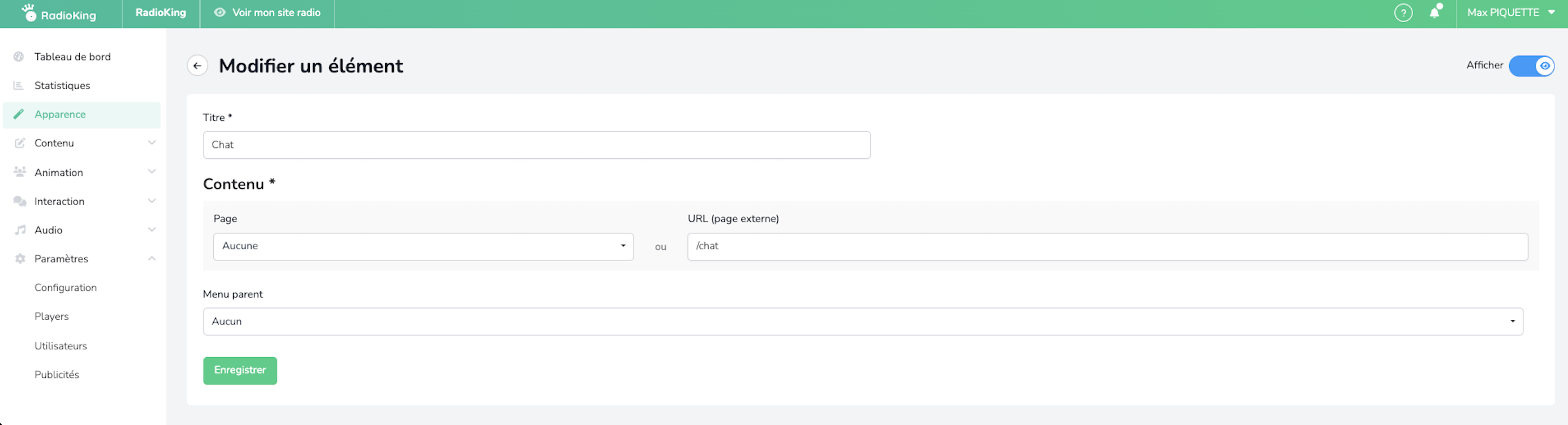Click the back arrow beside Modifier un élément
This screenshot has width=1568, height=425.
(197, 66)
